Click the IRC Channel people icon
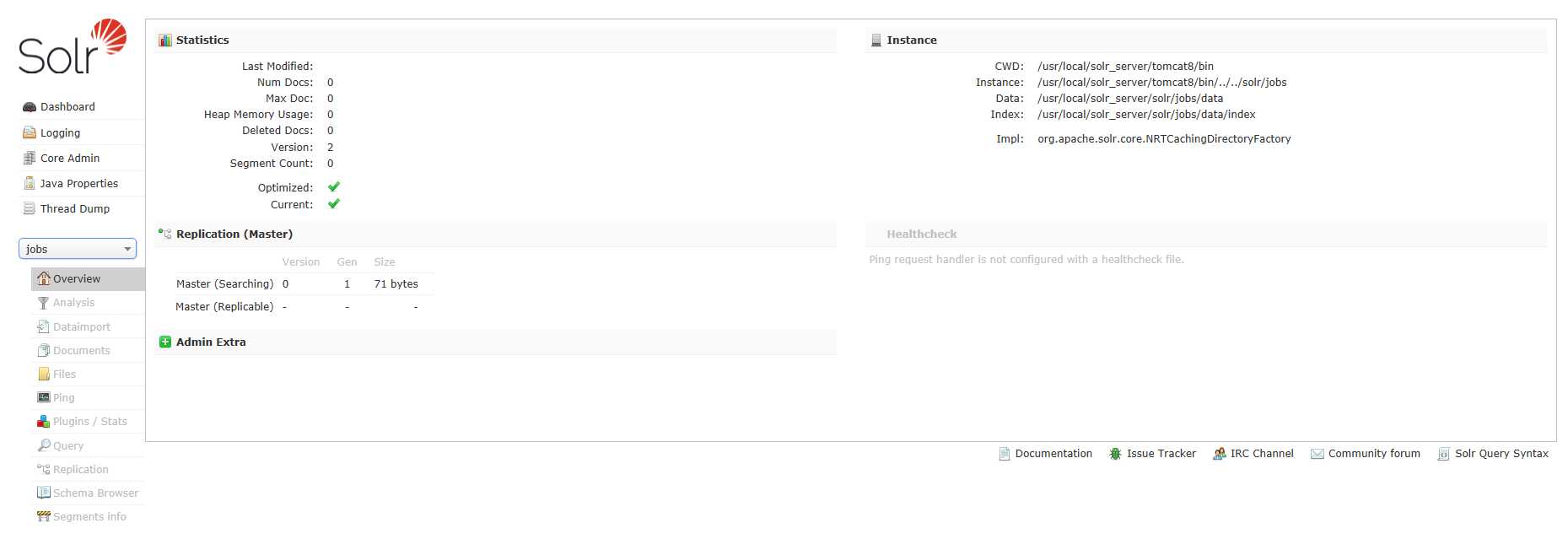 point(1220,454)
